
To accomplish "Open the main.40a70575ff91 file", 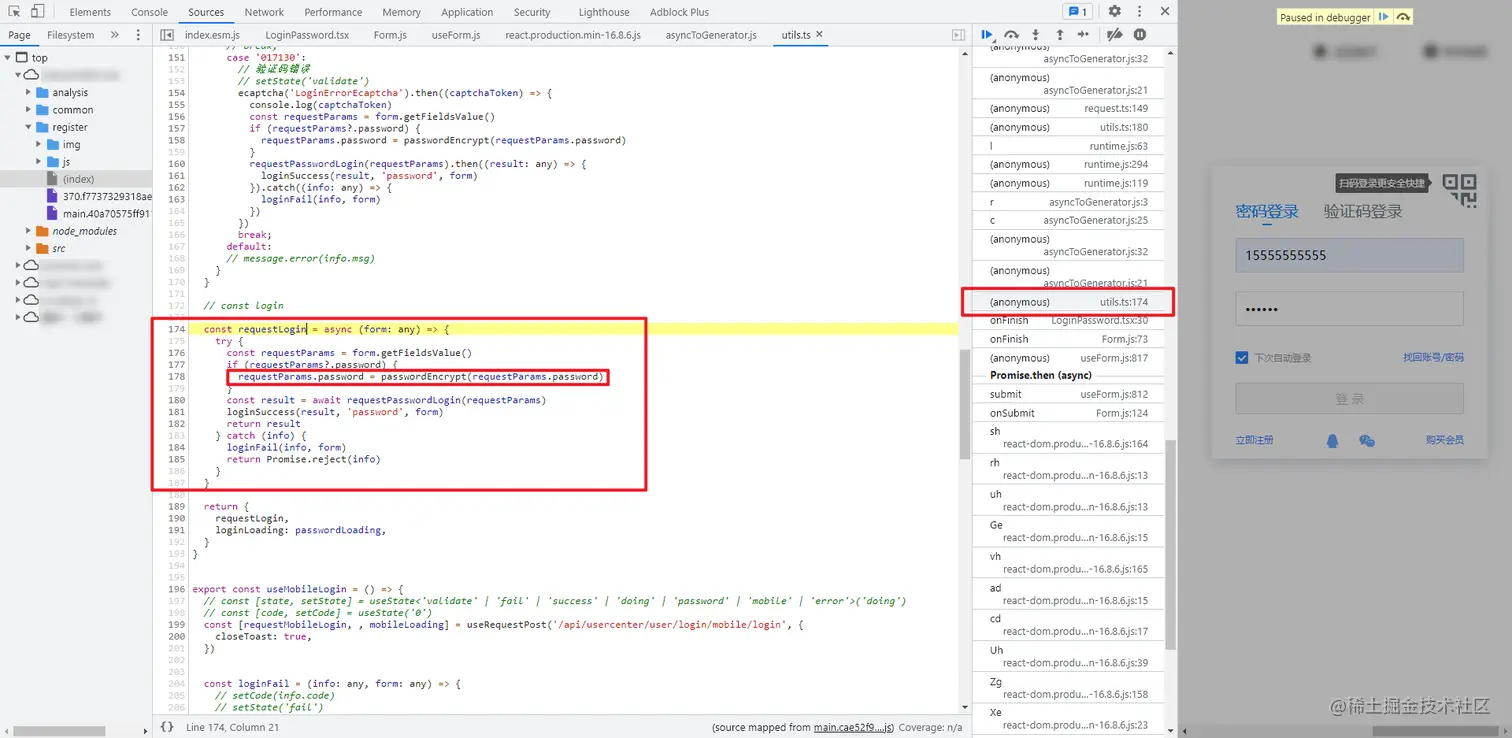I will click(106, 213).
